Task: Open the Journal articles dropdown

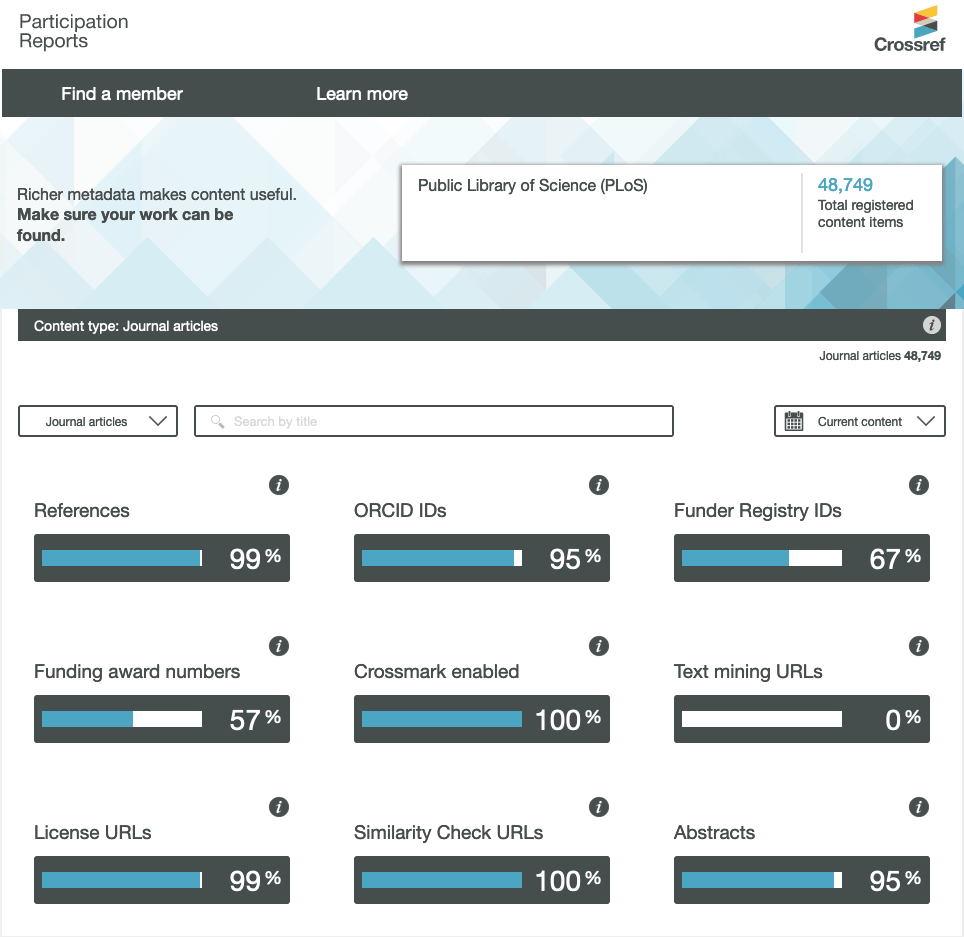Action: coord(98,421)
